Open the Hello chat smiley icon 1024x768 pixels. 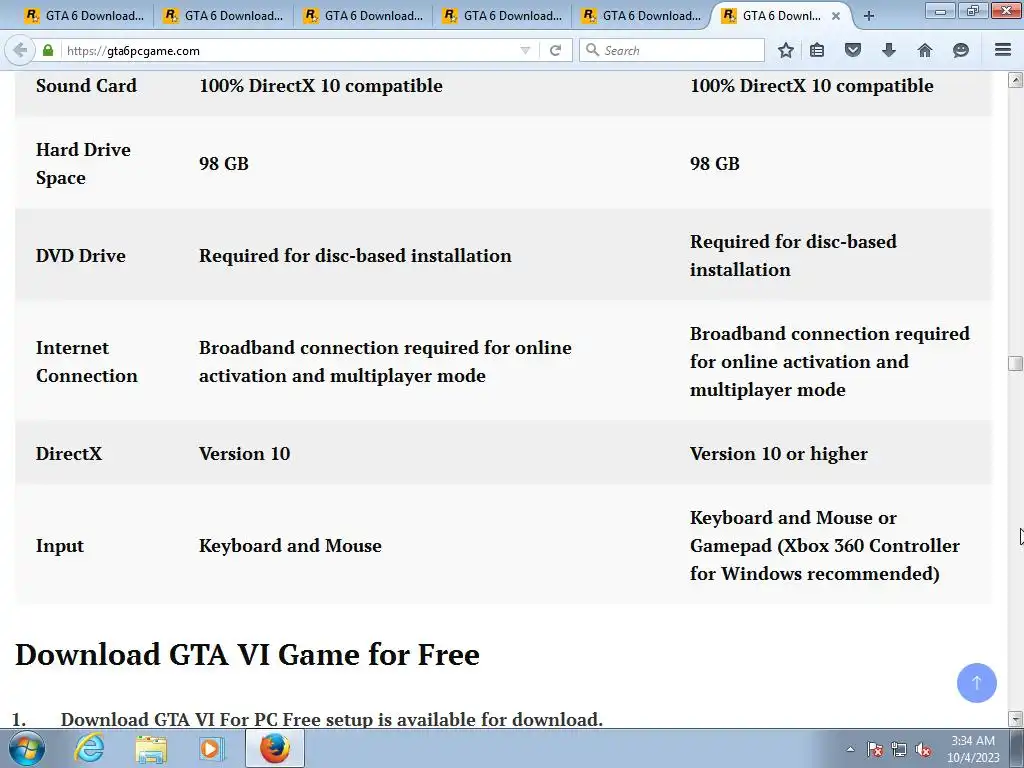click(961, 50)
